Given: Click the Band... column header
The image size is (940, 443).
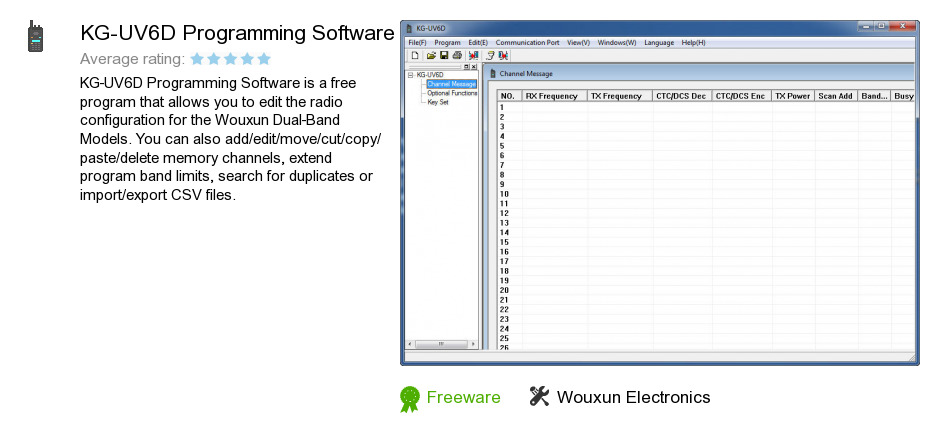Looking at the screenshot, I should coord(874,96).
